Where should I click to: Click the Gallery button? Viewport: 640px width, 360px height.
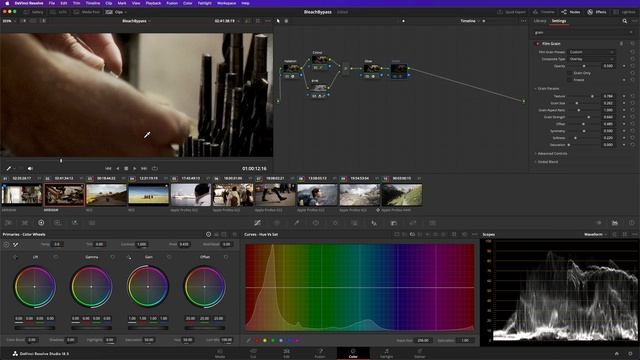pyautogui.click(x=33, y=12)
